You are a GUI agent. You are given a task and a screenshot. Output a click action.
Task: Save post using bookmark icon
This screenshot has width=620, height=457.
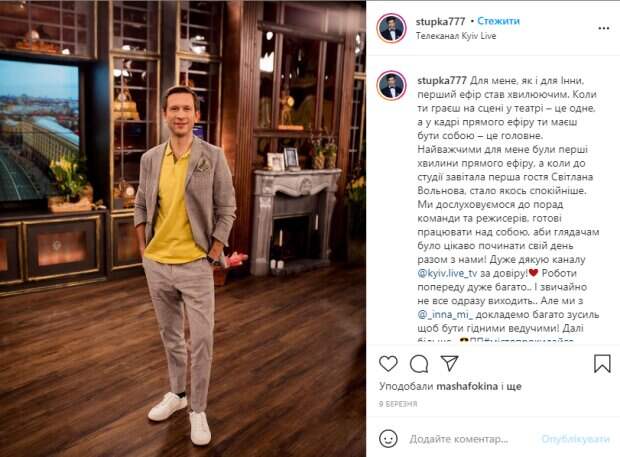[x=602, y=363]
